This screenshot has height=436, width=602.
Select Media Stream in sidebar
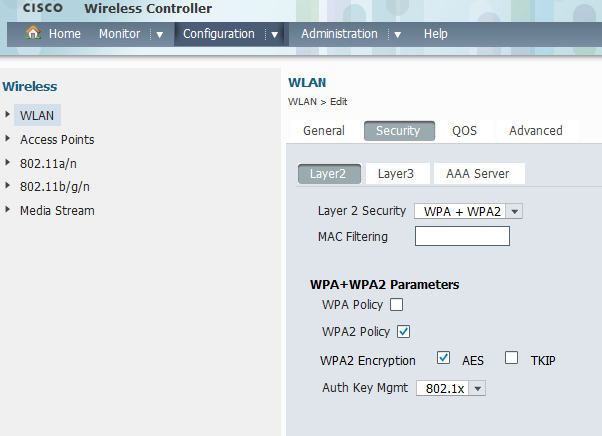[x=57, y=210]
